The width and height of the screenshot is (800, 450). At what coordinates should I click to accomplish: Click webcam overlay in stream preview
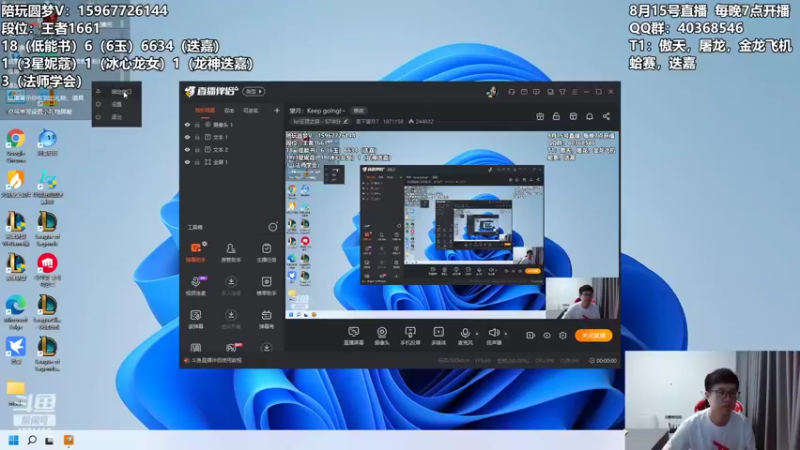click(x=582, y=298)
